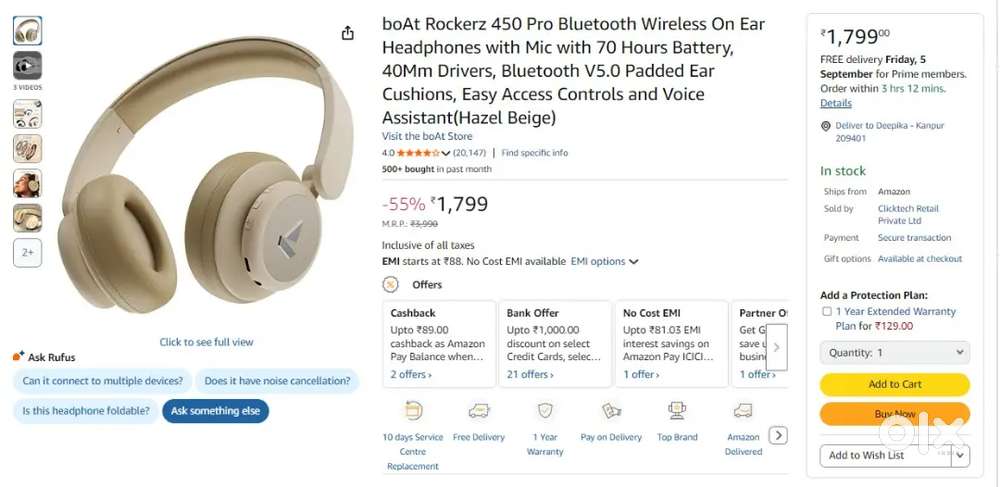Click the Top Brand trophy icon
This screenshot has width=1000, height=487.
click(677, 410)
